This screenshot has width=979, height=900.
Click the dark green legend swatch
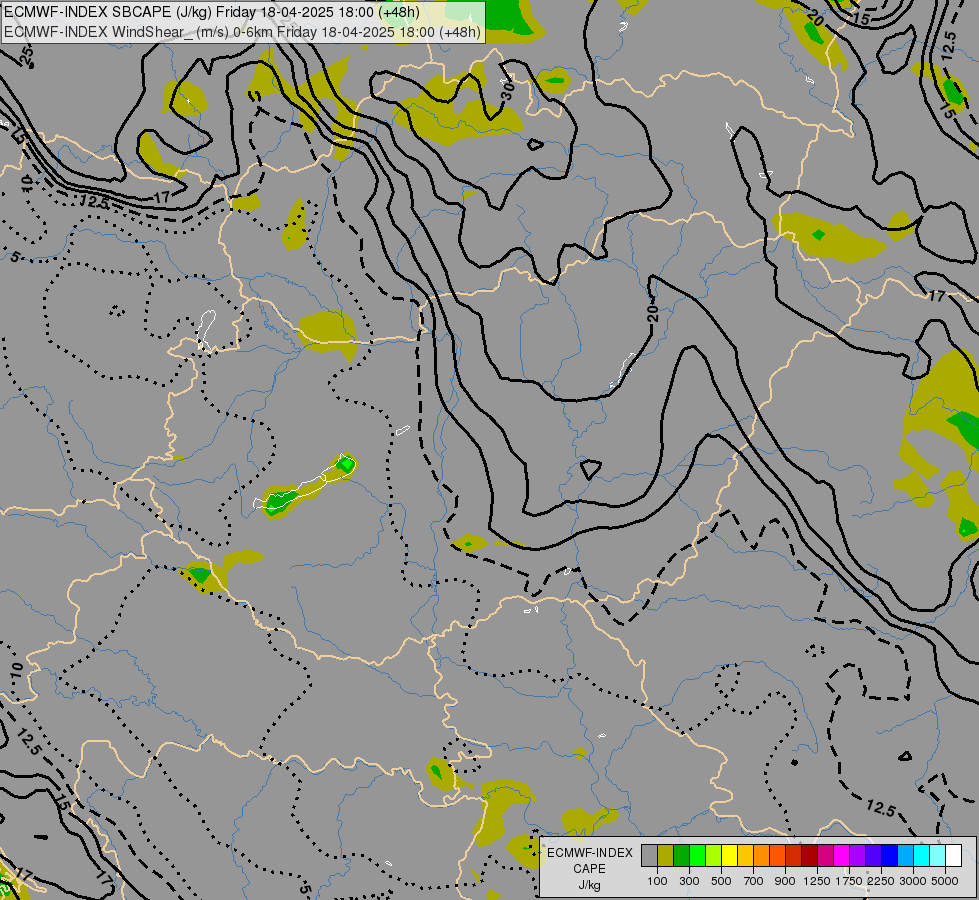(x=681, y=855)
